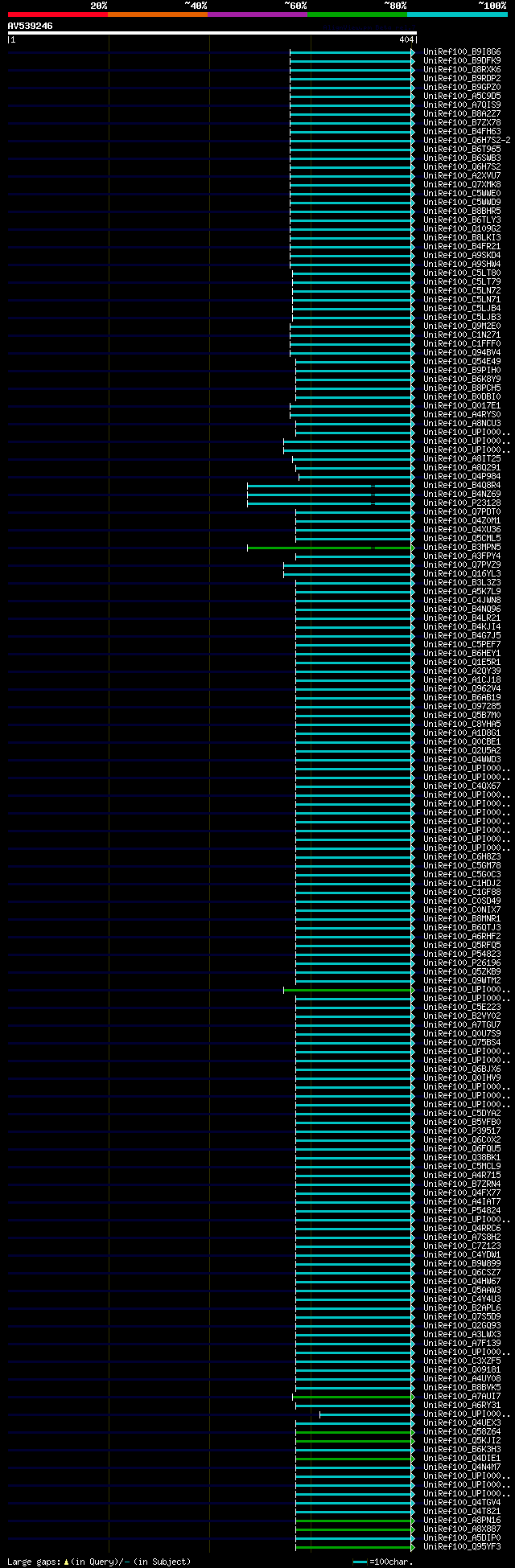This screenshot has height=1568, width=515.
Task: Select hit UniRef100_Q9WTM2
Action: (462, 980)
